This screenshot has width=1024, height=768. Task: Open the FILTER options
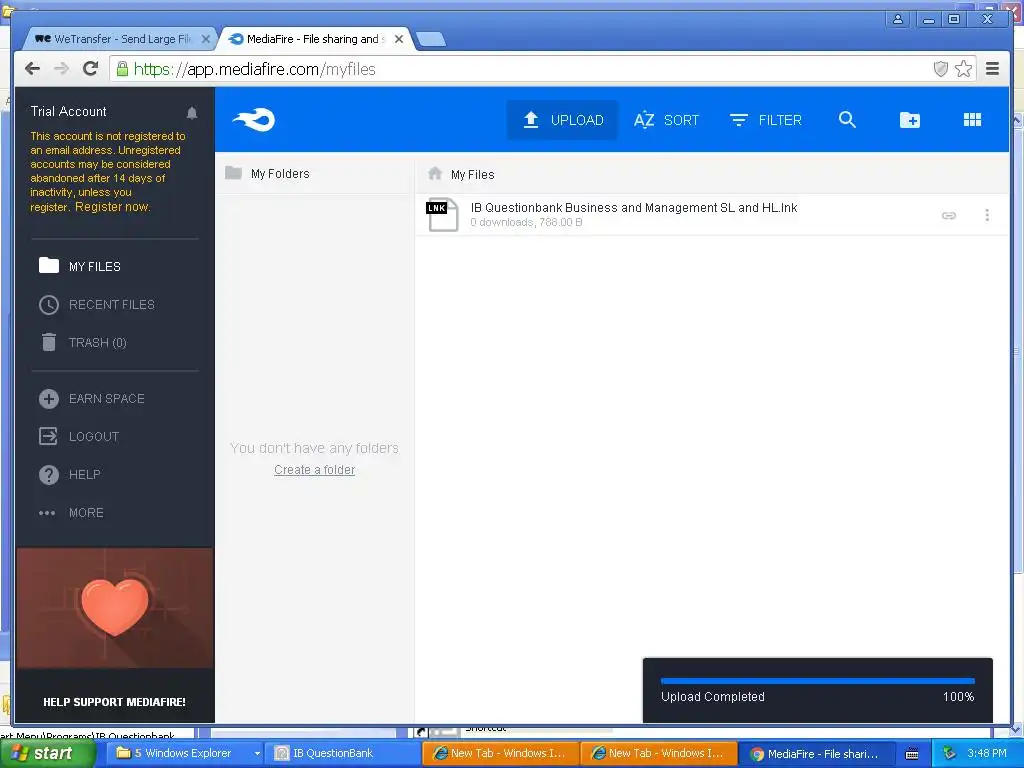(x=765, y=120)
